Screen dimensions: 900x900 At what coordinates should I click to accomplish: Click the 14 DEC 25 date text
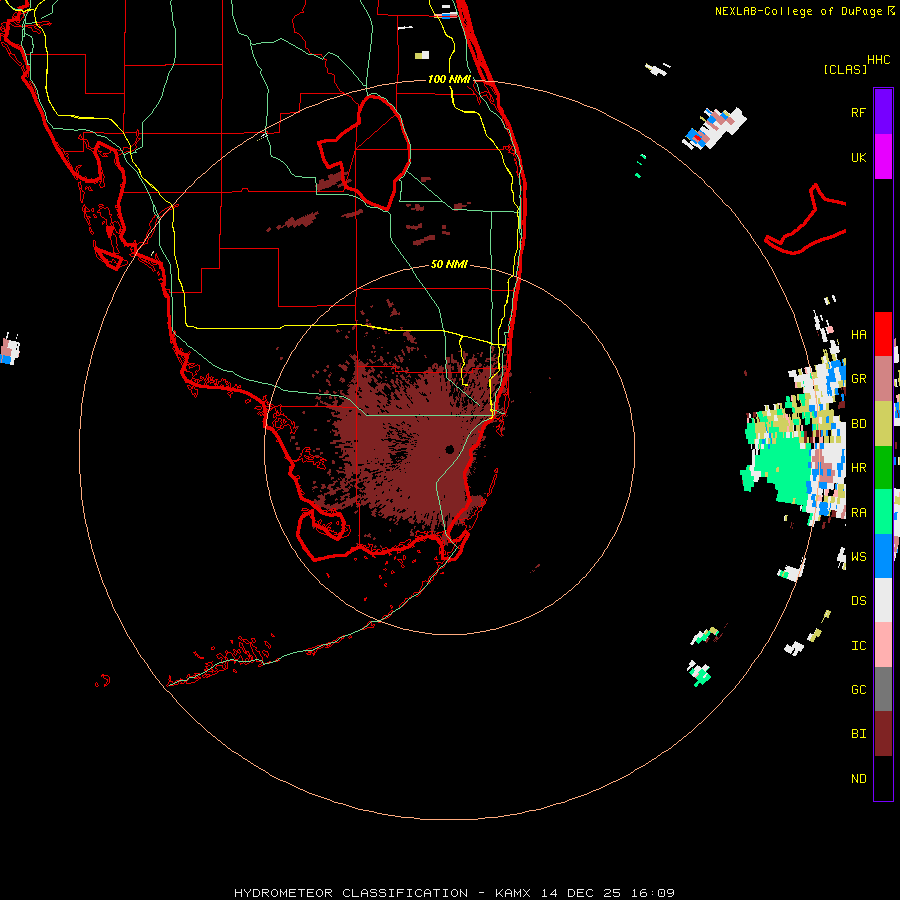581,893
